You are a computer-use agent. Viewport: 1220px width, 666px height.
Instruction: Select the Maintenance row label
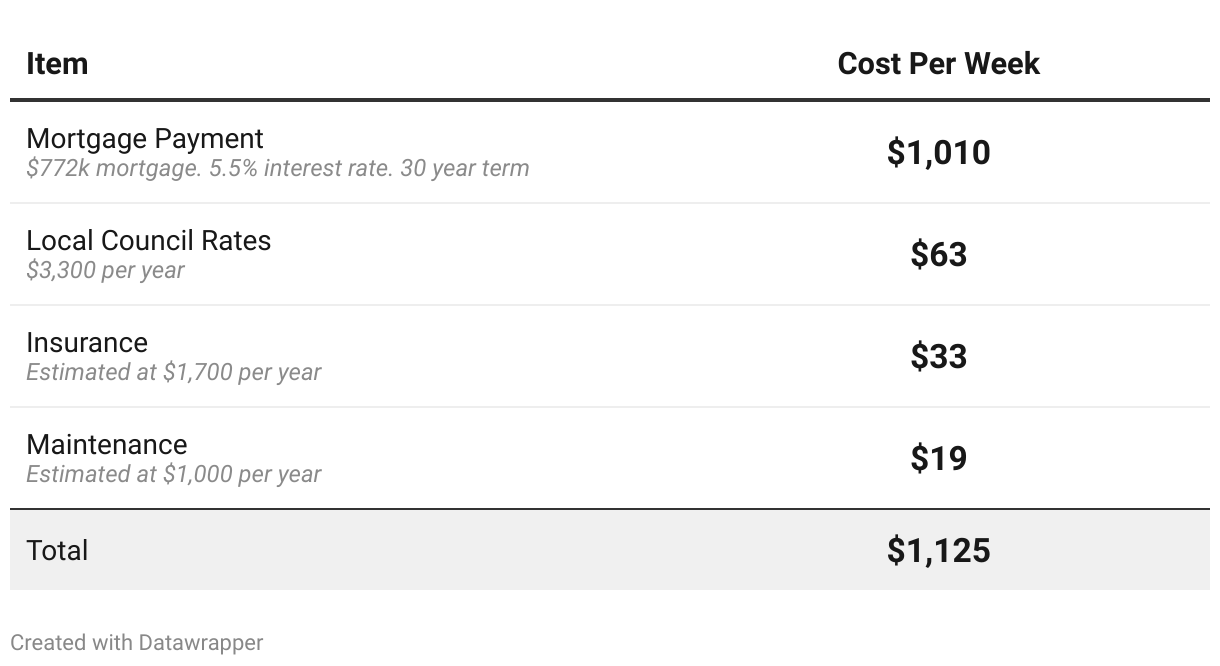pos(107,444)
